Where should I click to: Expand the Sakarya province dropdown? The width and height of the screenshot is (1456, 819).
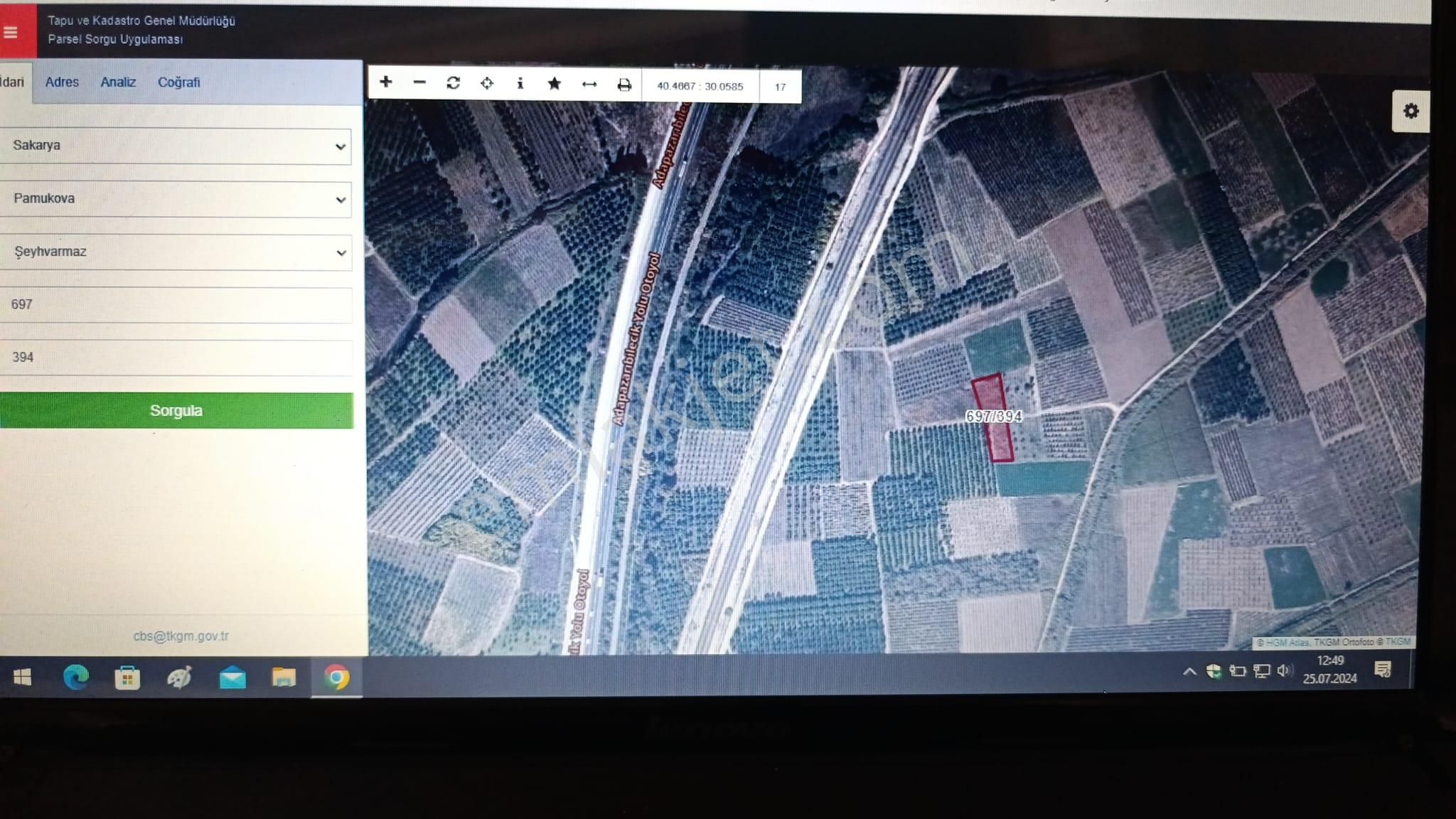[x=175, y=146]
